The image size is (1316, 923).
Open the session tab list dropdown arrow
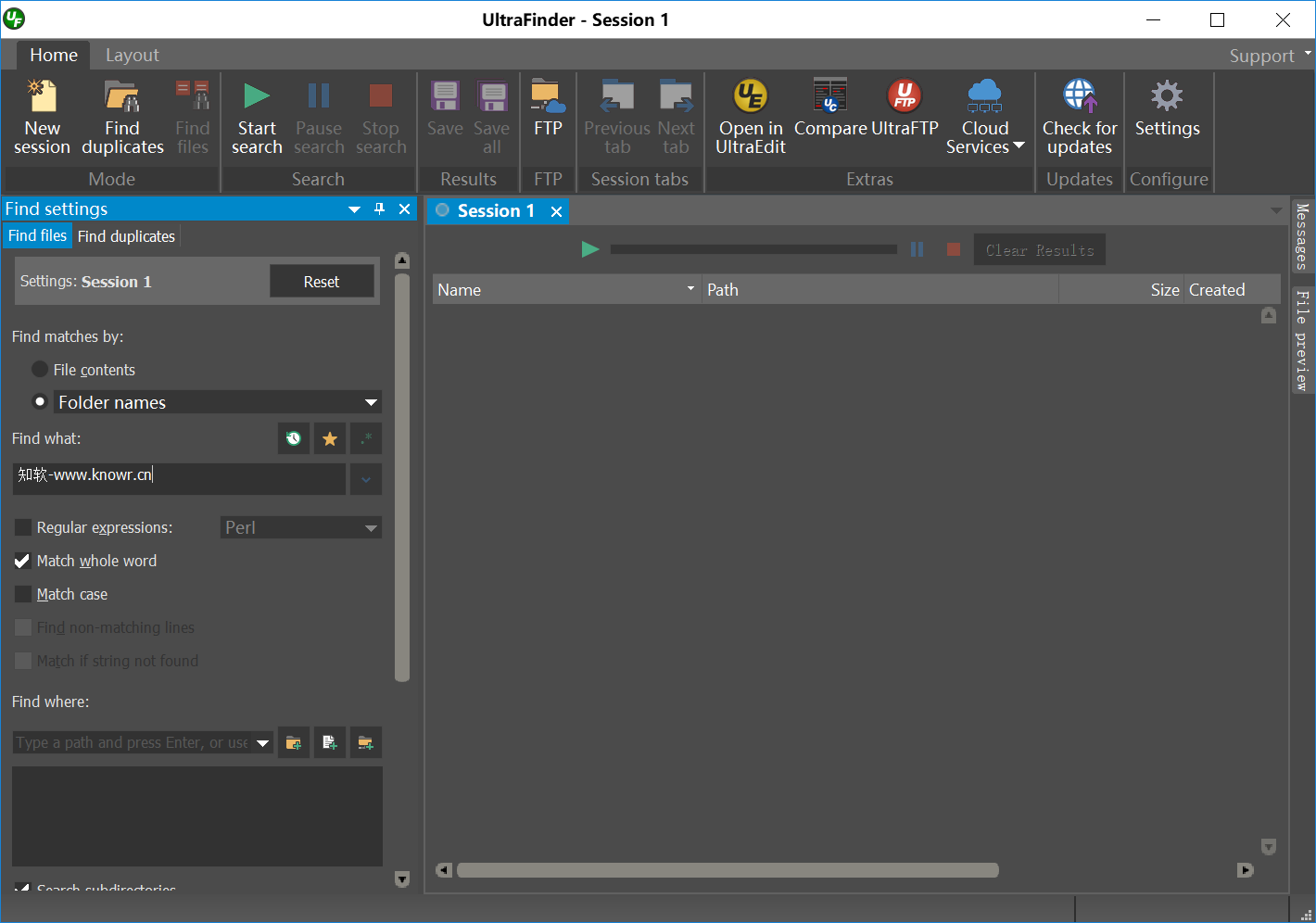coord(1276,211)
